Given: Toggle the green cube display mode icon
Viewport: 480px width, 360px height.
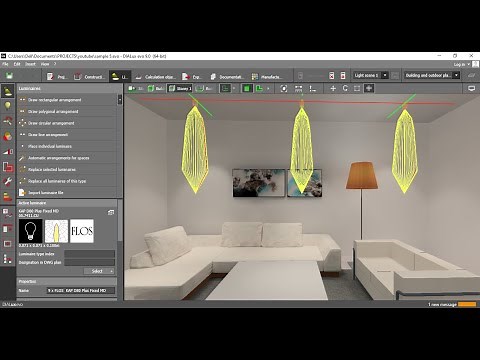Looking at the screenshot, I should (x=247, y=88).
